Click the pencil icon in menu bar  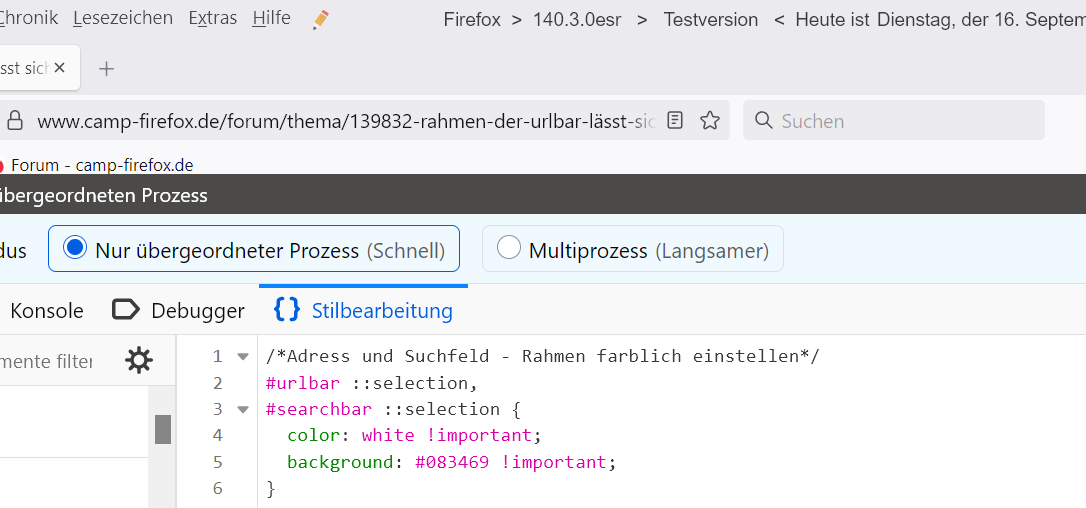321,19
